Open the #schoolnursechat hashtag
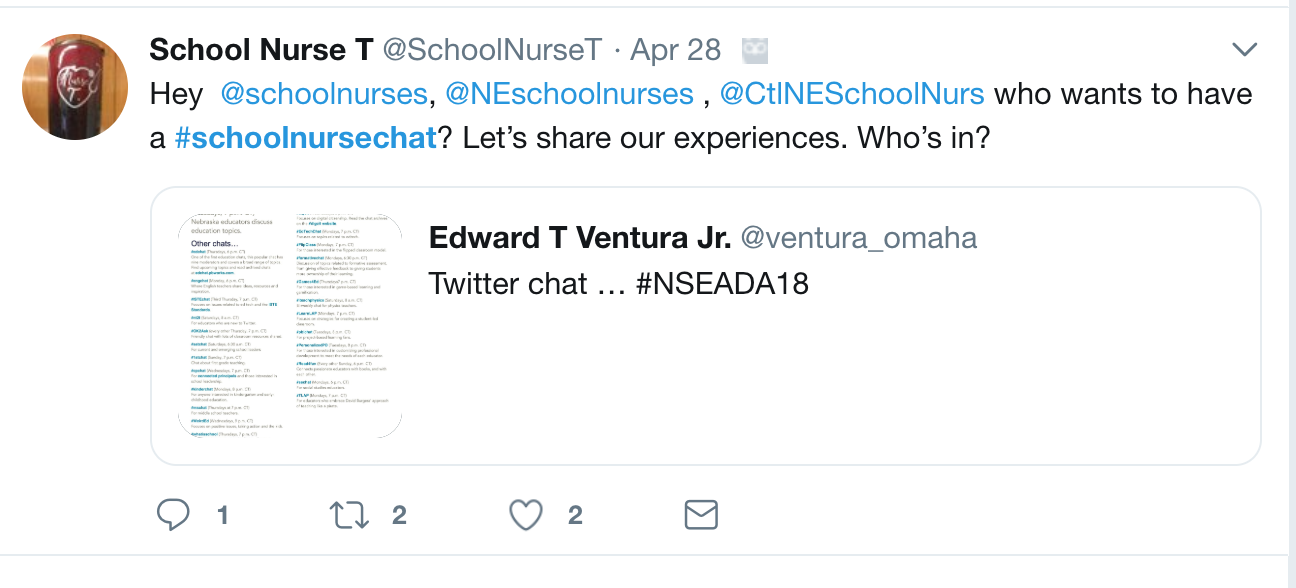Image resolution: width=1296 pixels, height=588 pixels. tap(306, 137)
